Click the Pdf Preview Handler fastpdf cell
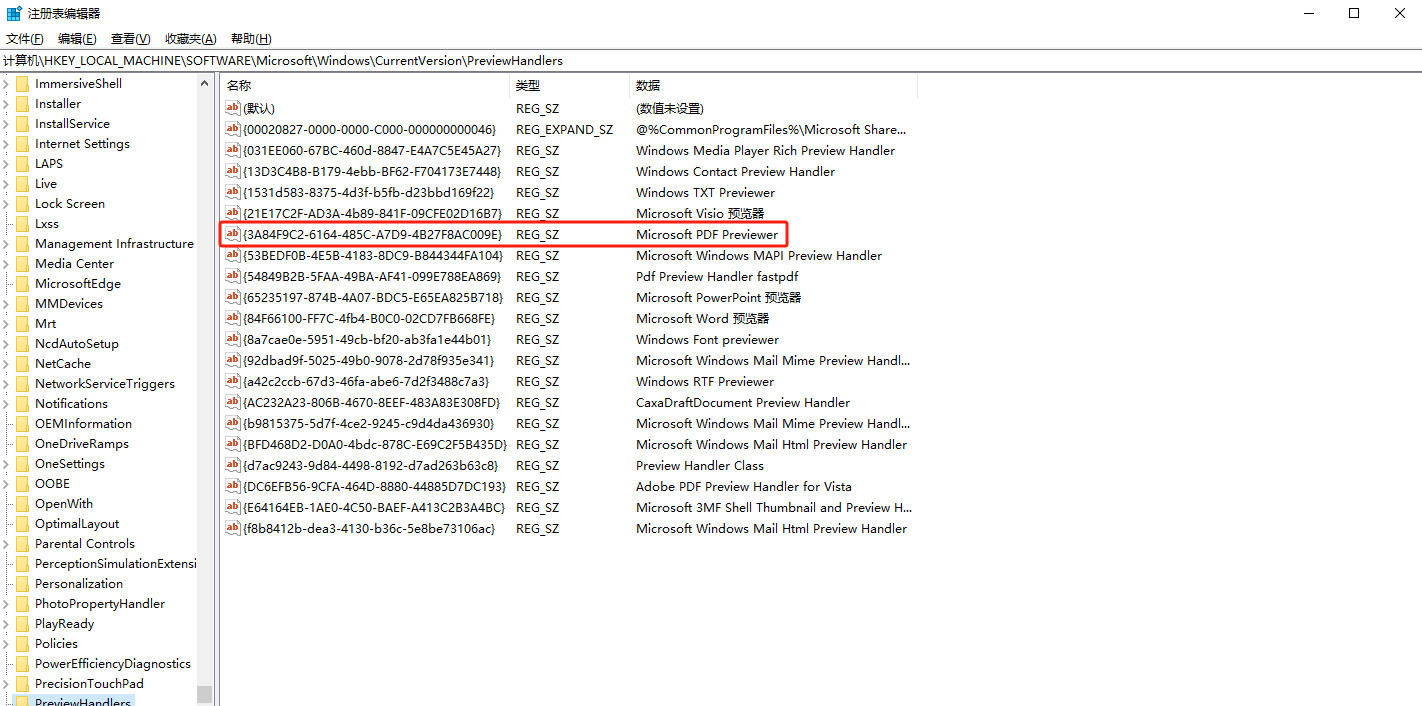This screenshot has width=1422, height=706. 717,276
